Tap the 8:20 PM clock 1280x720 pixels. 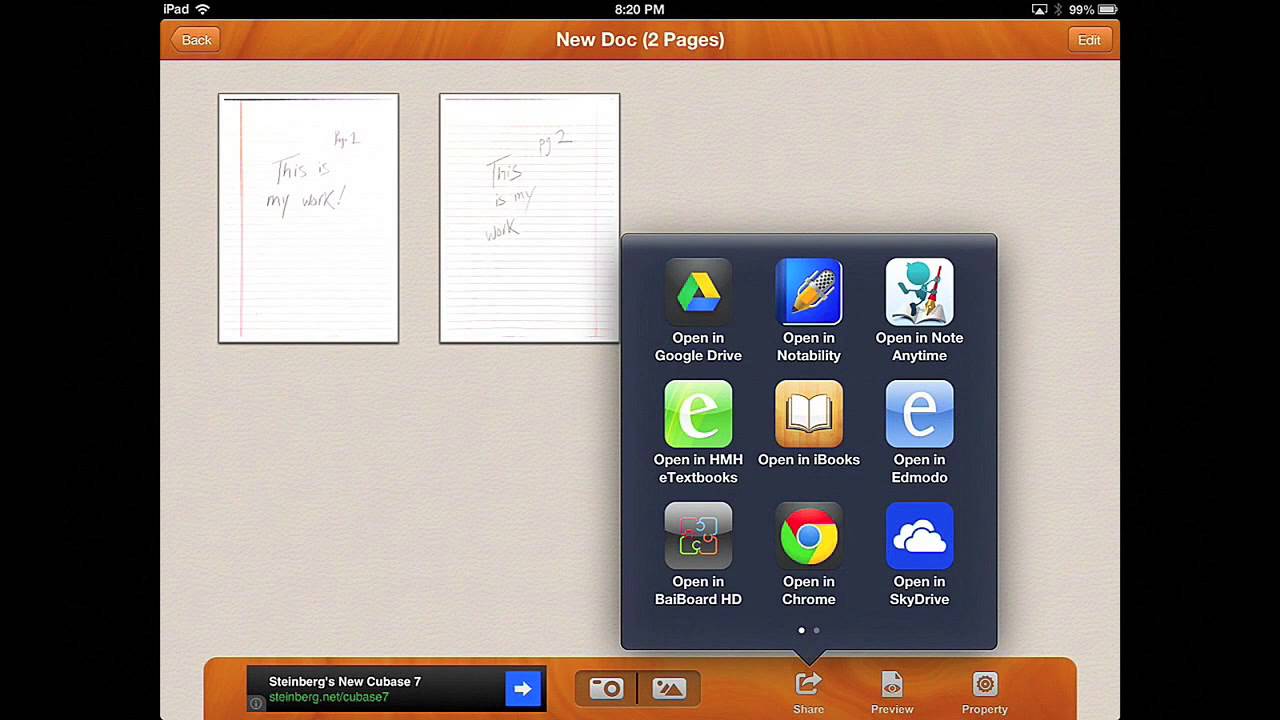pos(640,9)
